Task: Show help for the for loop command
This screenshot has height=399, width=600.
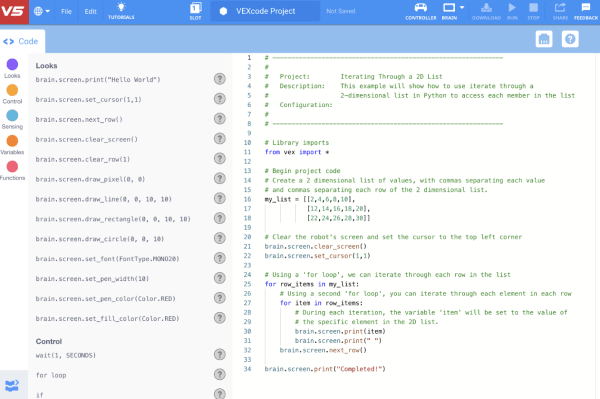Action: (220, 374)
